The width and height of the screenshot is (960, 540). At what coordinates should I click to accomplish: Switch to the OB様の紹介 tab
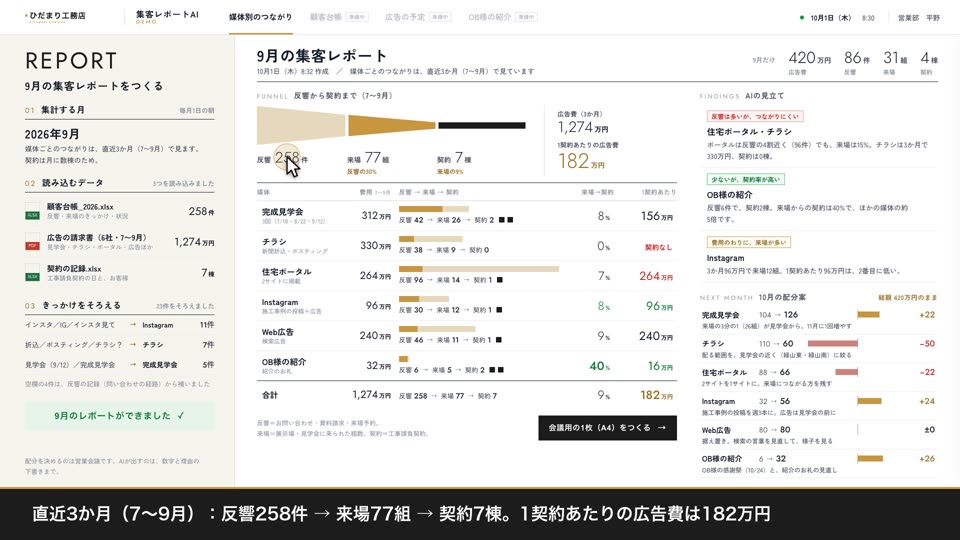click(502, 17)
